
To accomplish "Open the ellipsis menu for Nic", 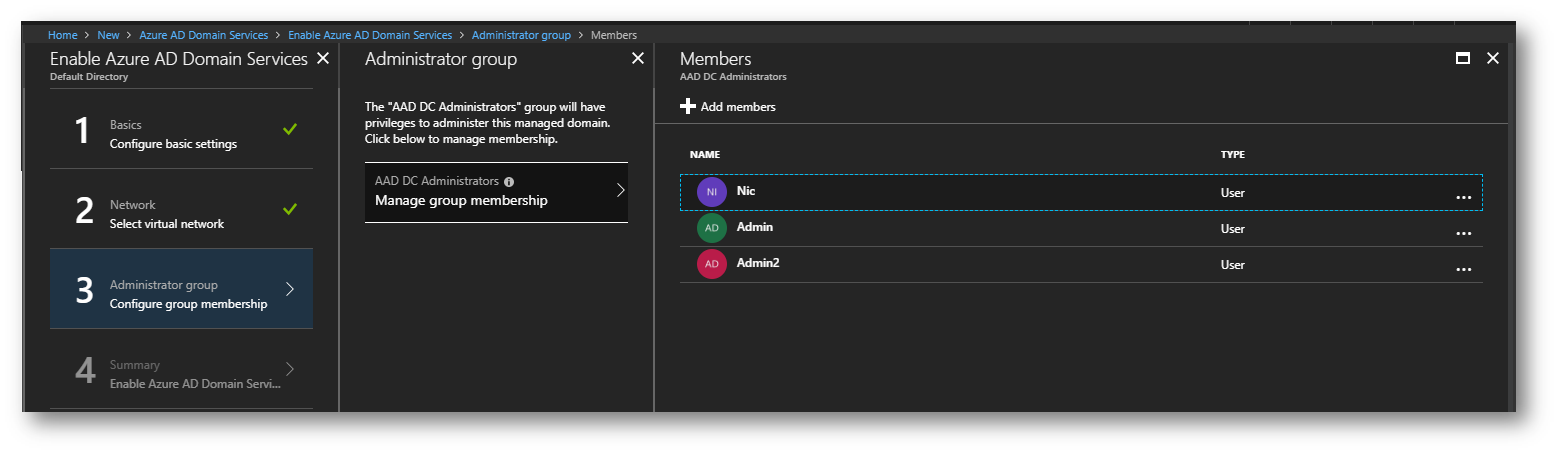I will click(1463, 198).
